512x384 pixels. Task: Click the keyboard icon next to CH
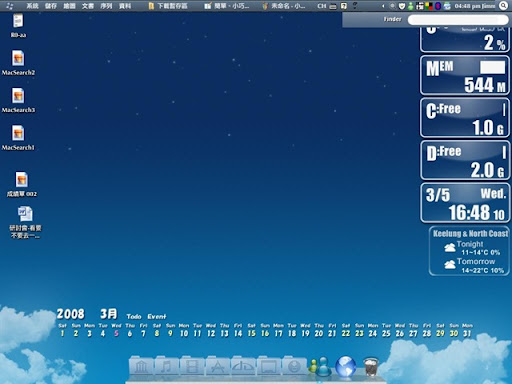333,6
